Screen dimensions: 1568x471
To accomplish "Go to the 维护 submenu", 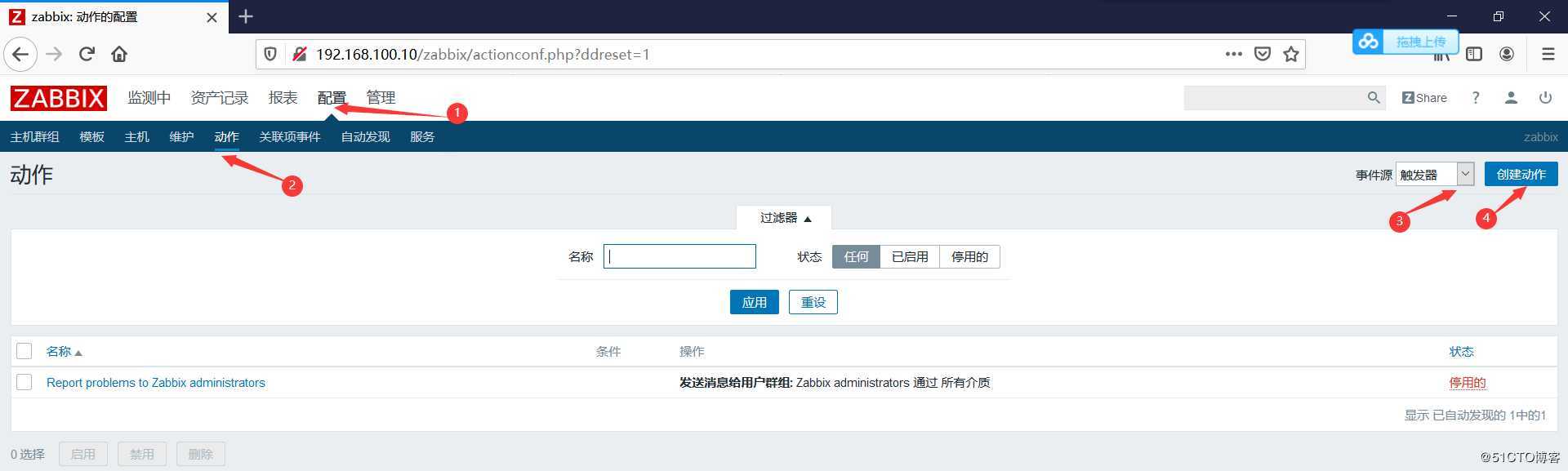I will [181, 137].
